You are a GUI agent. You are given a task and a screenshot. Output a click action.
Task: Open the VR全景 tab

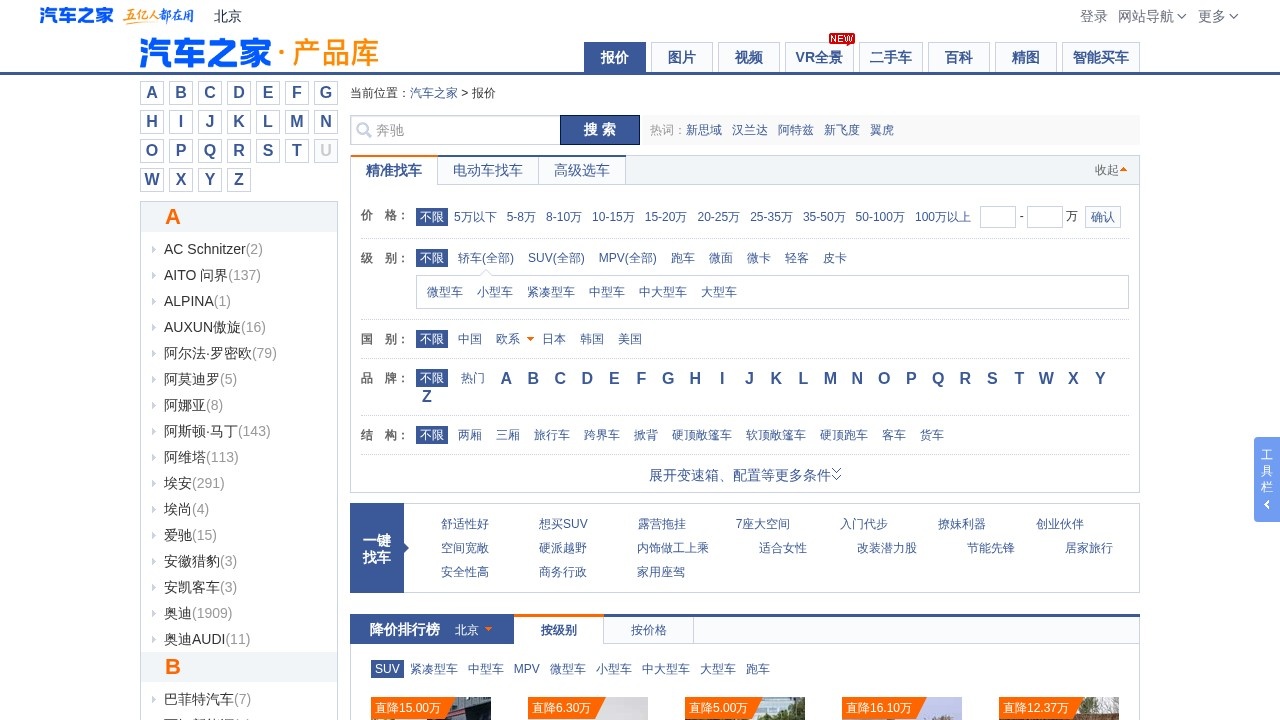(x=819, y=57)
